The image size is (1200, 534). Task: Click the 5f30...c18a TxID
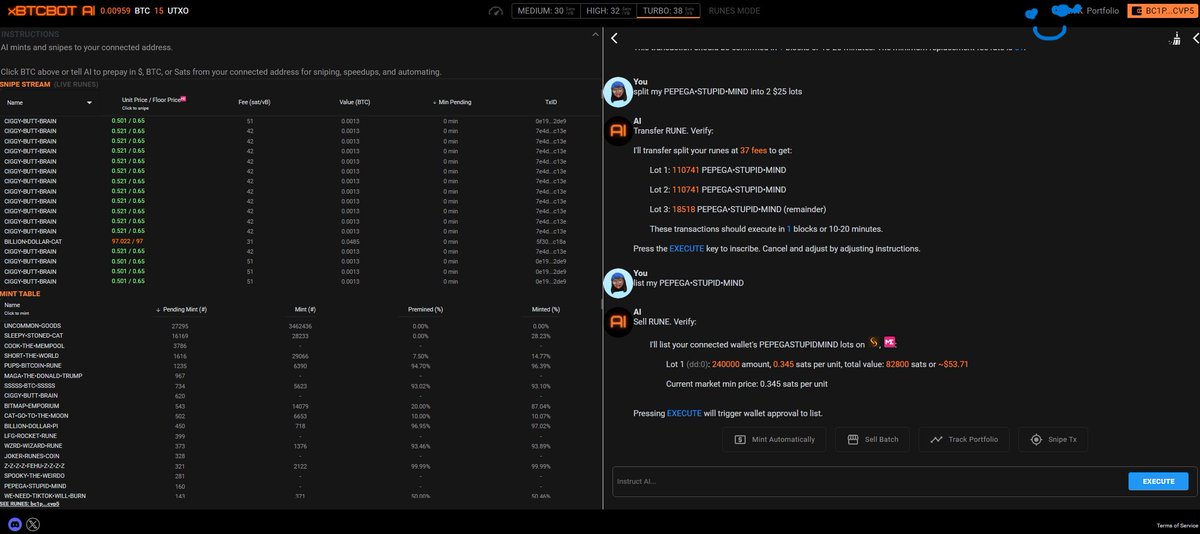(551, 241)
